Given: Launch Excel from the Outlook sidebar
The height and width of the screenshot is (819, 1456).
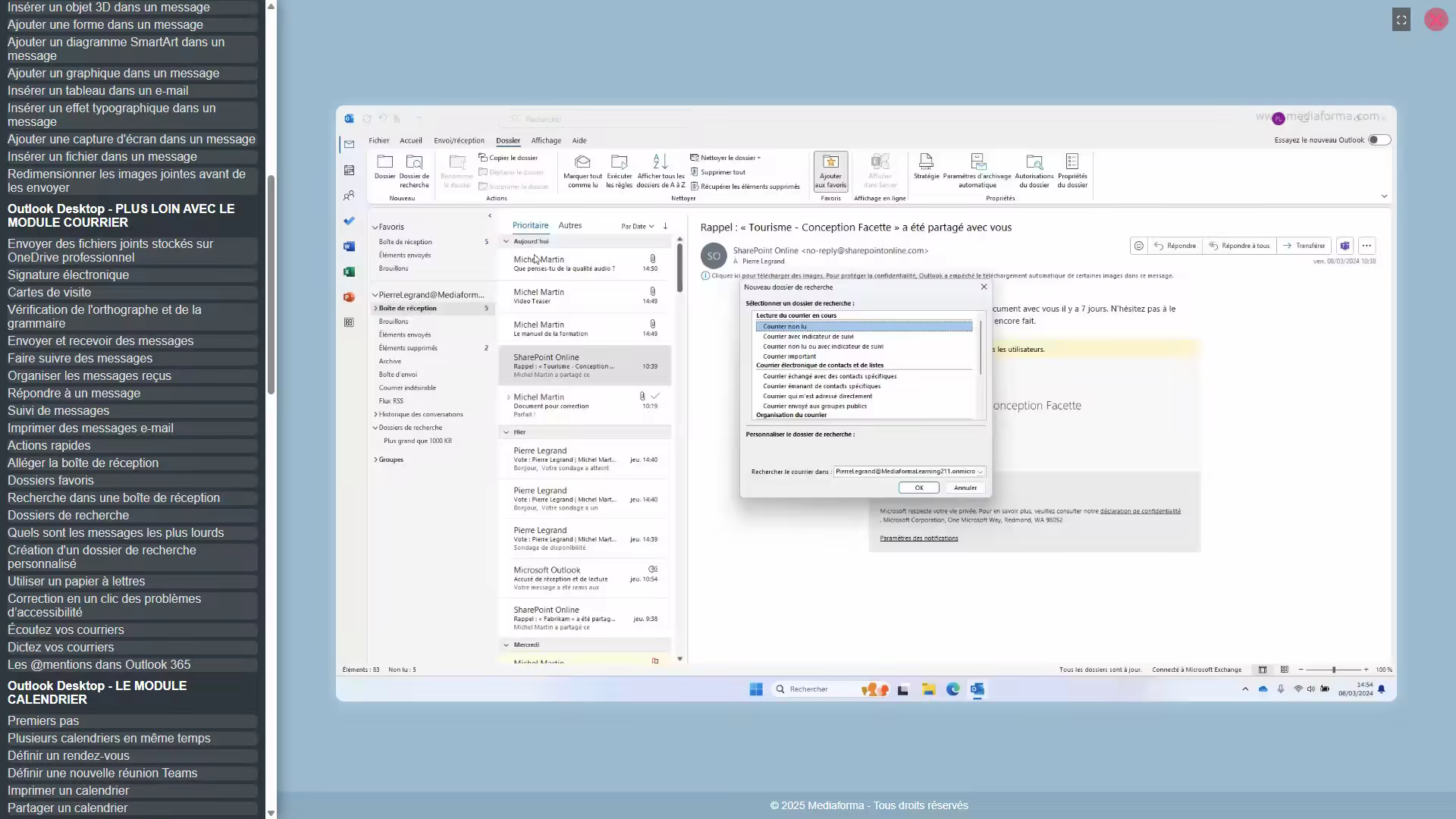Looking at the screenshot, I should [x=349, y=271].
